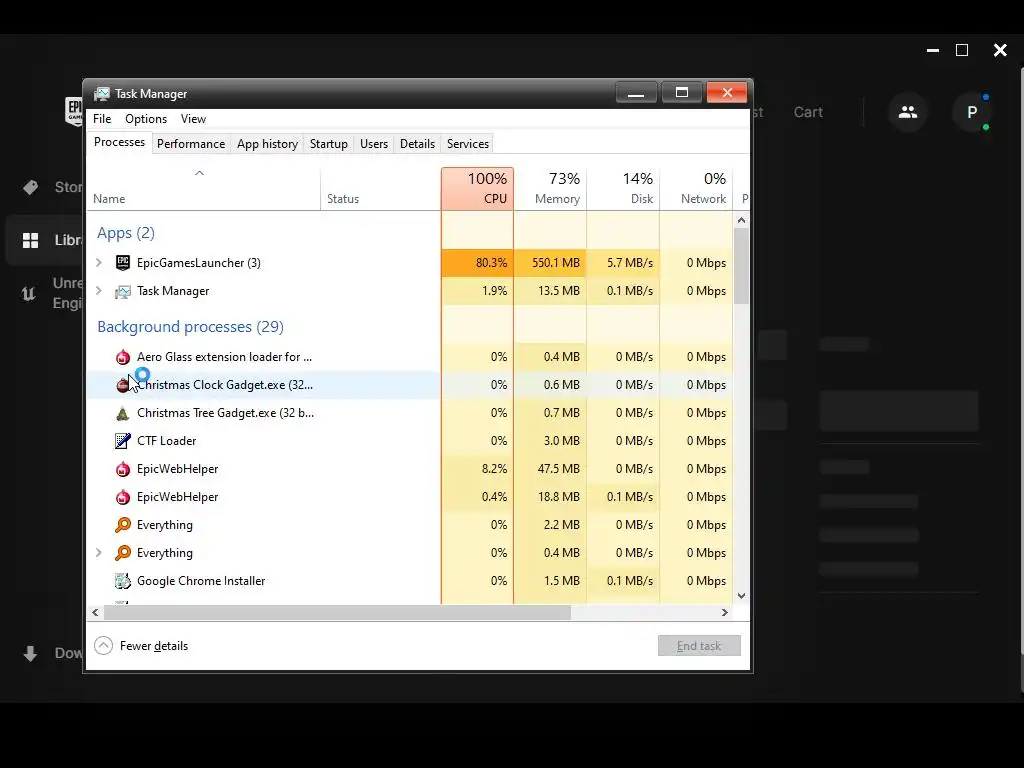The width and height of the screenshot is (1024, 768).
Task: Open the View menu
Action: tap(193, 119)
